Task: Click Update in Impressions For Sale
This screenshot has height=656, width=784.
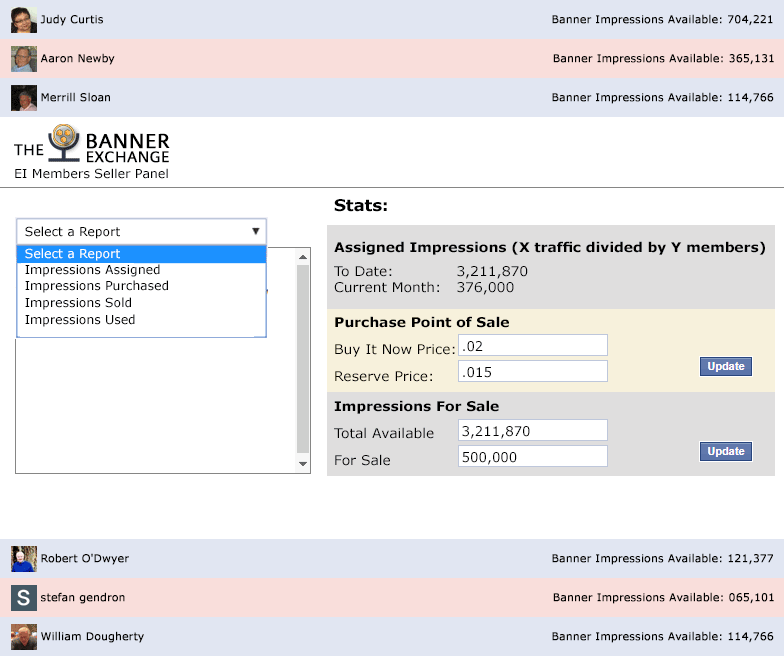Action: click(x=726, y=452)
